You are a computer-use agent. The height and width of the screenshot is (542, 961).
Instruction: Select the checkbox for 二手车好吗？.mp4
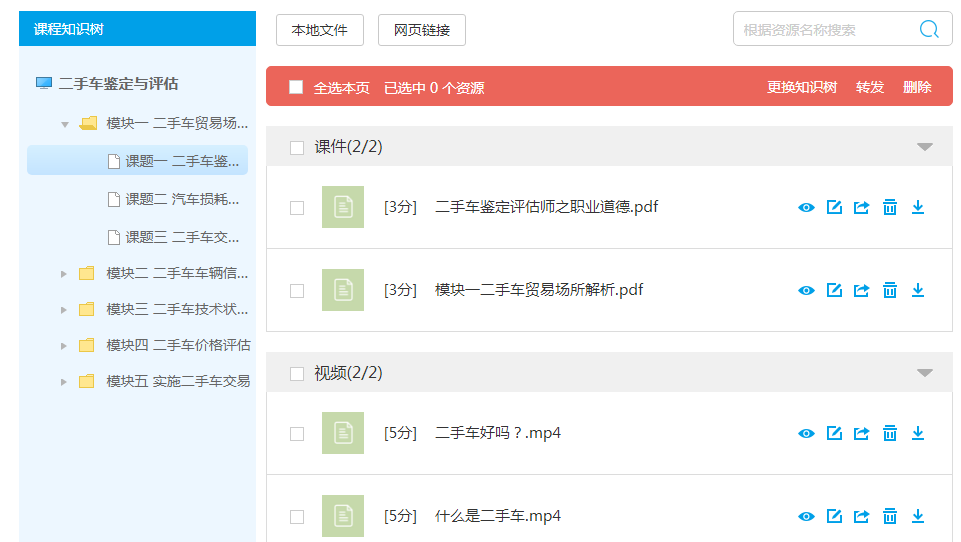(x=297, y=434)
